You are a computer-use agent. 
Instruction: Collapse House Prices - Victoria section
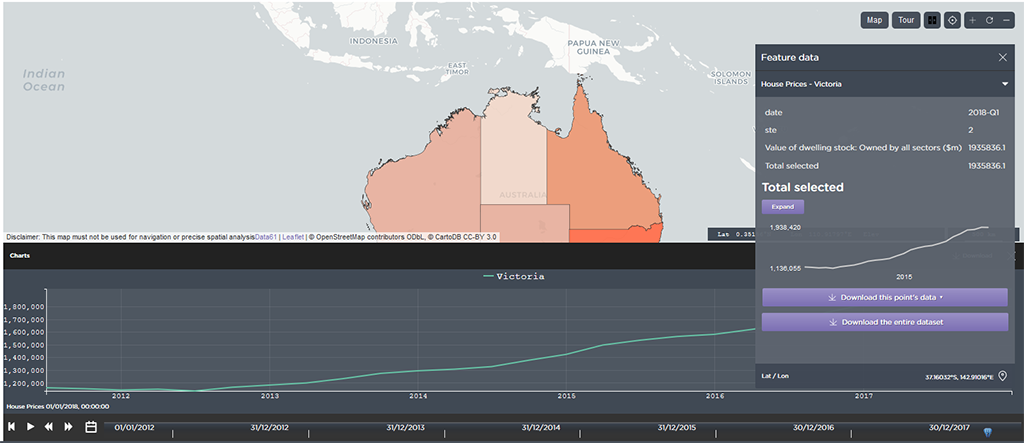(1004, 84)
